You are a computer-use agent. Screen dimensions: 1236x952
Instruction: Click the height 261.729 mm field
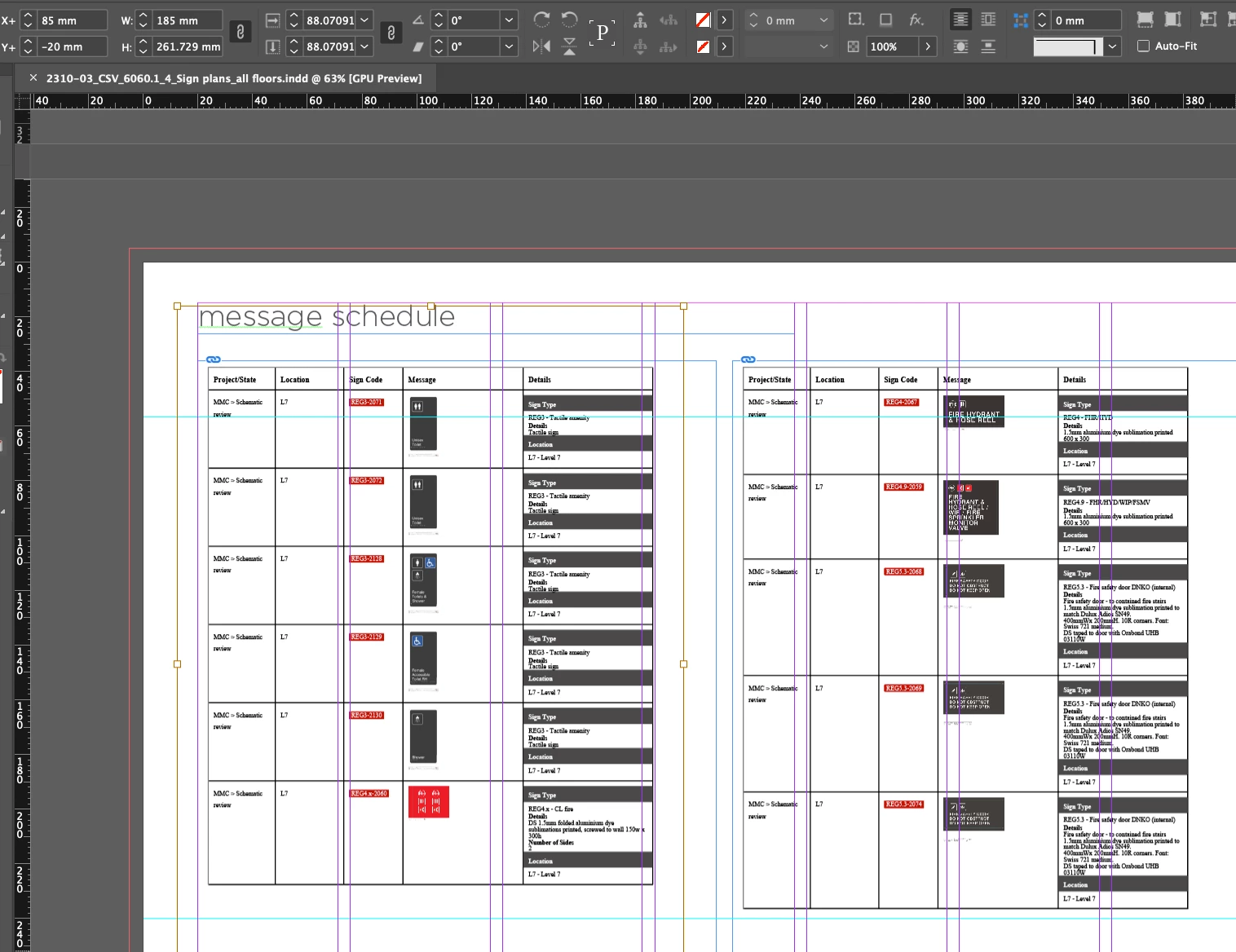tap(188, 46)
